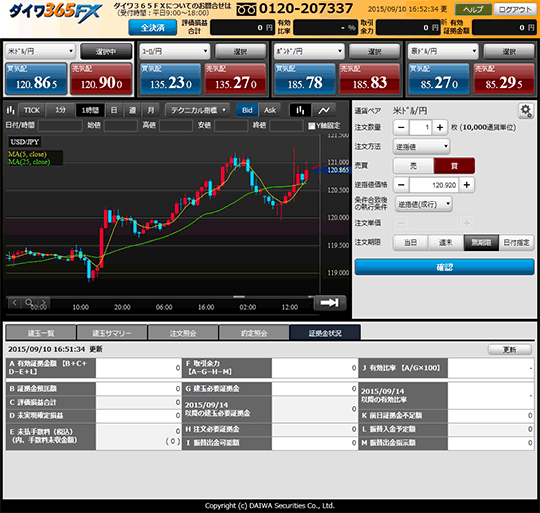Viewport: 540px width, 513px height.
Task: Switch chart to Bid prices
Action: [247, 110]
